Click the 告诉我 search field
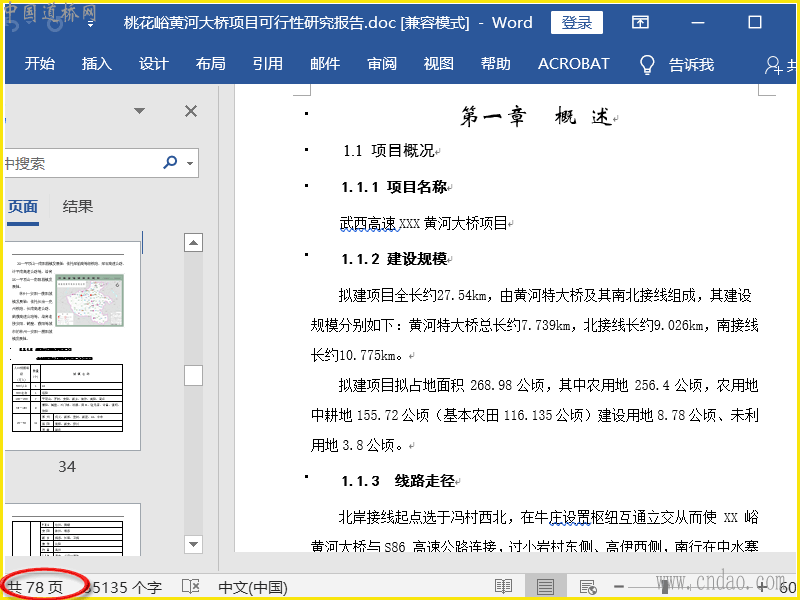The width and height of the screenshot is (800, 600). 691,65
